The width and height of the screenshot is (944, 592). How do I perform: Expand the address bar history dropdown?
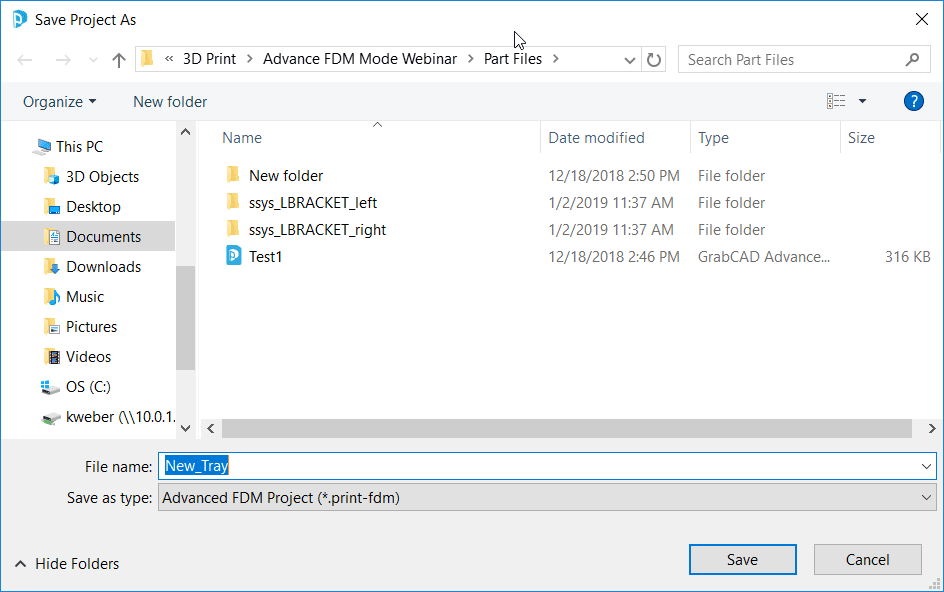629,60
